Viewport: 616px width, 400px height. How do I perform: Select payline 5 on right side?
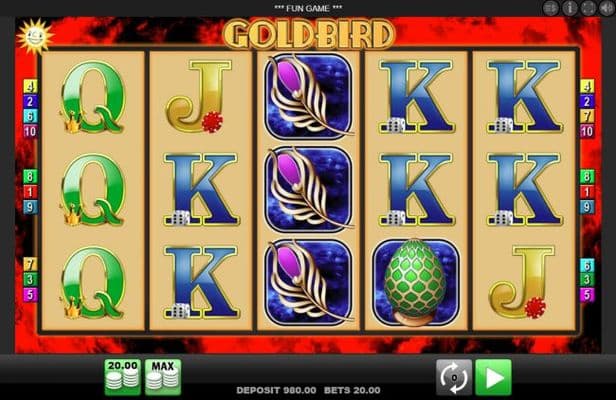[x=587, y=294]
